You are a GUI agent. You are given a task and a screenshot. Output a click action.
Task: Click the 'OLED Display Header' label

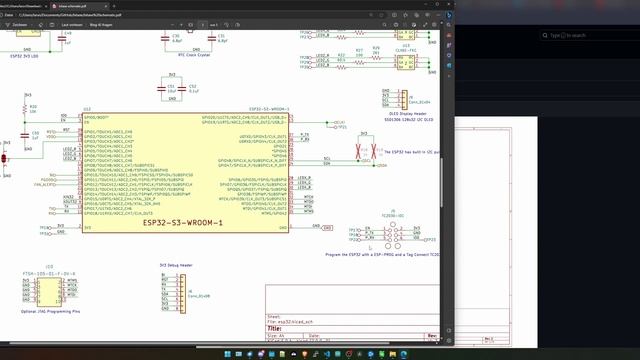pos(408,114)
